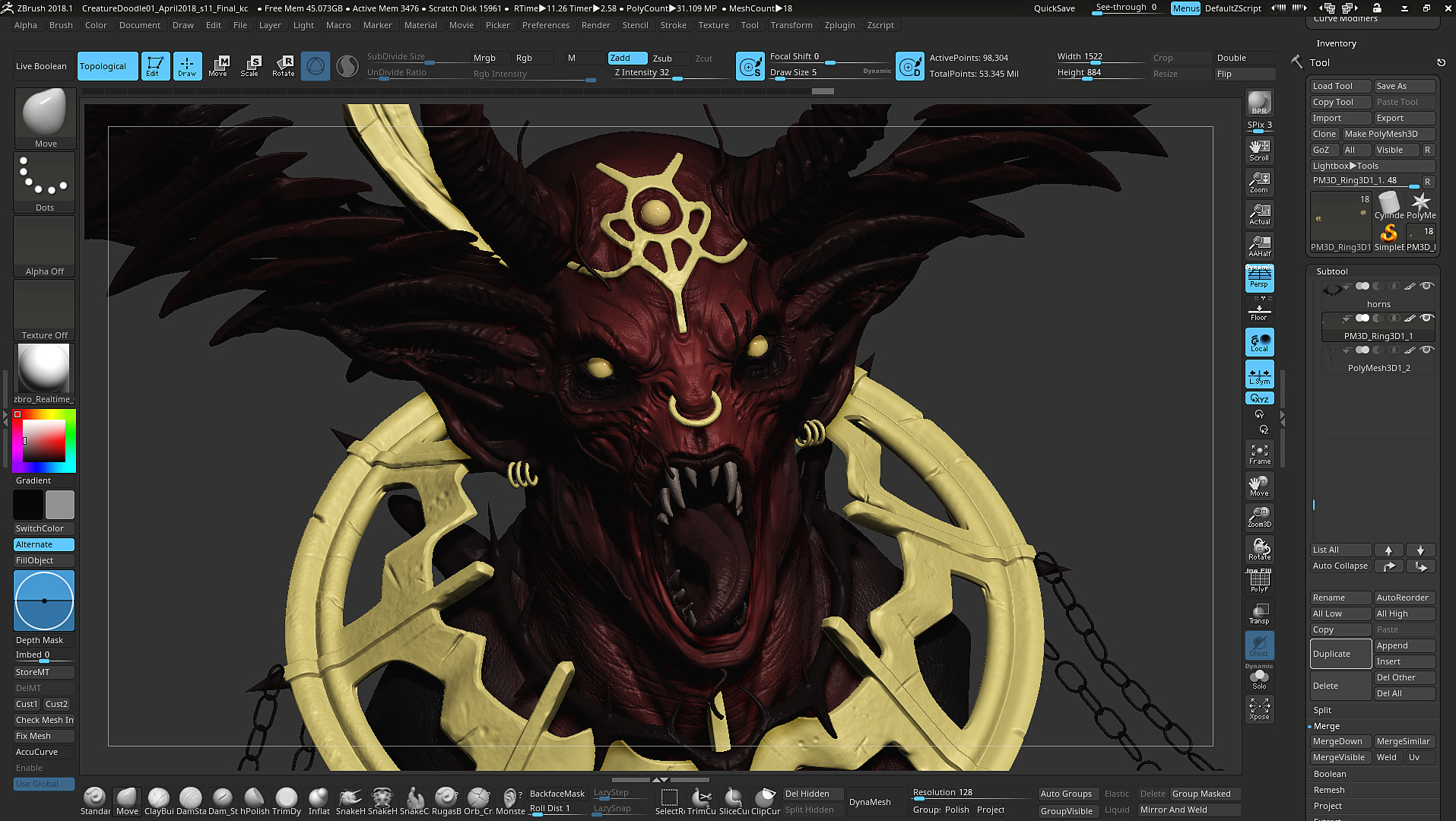The height and width of the screenshot is (821, 1456).
Task: Click the Zoom3D icon
Action: tap(1259, 517)
